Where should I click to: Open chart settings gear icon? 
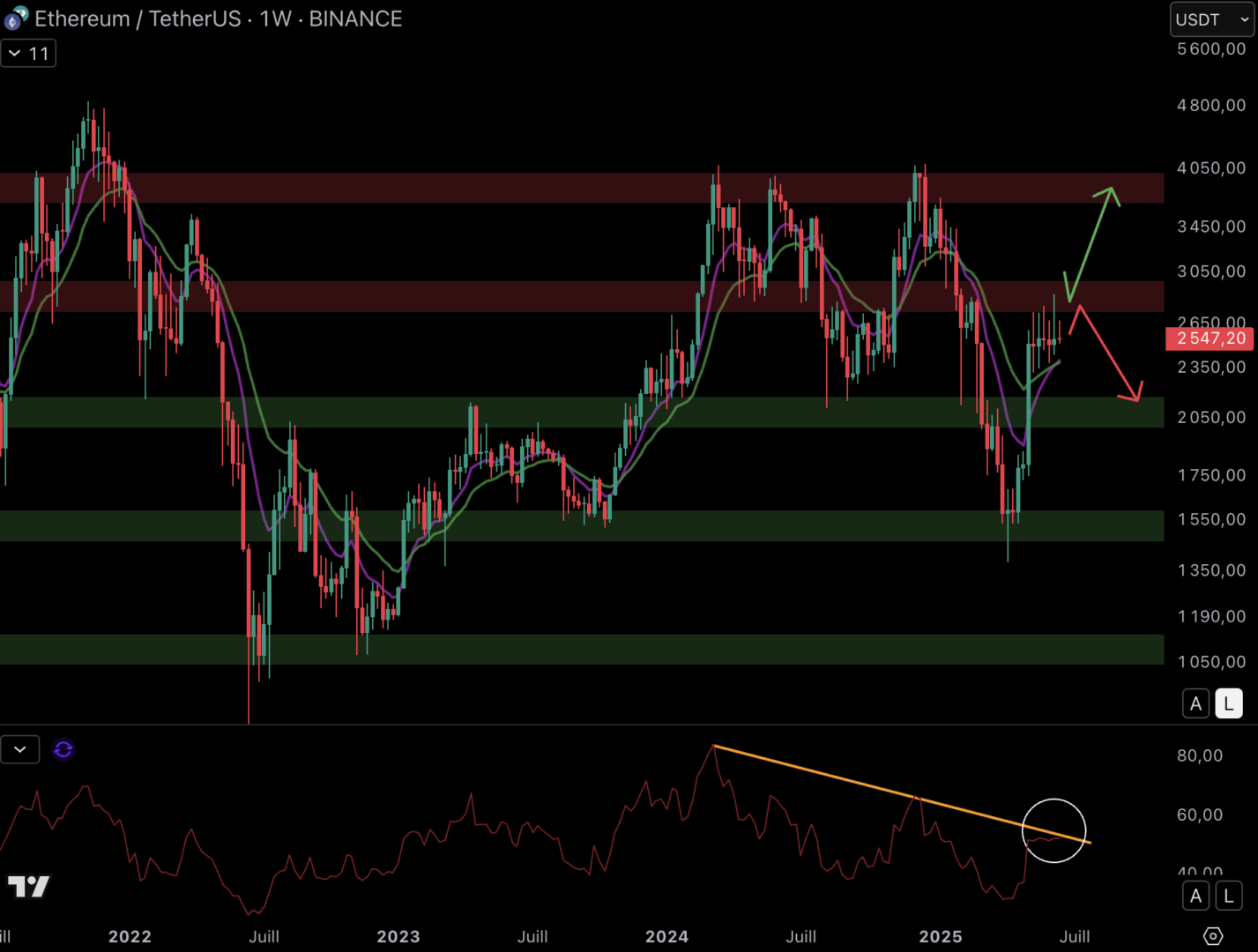[1213, 936]
